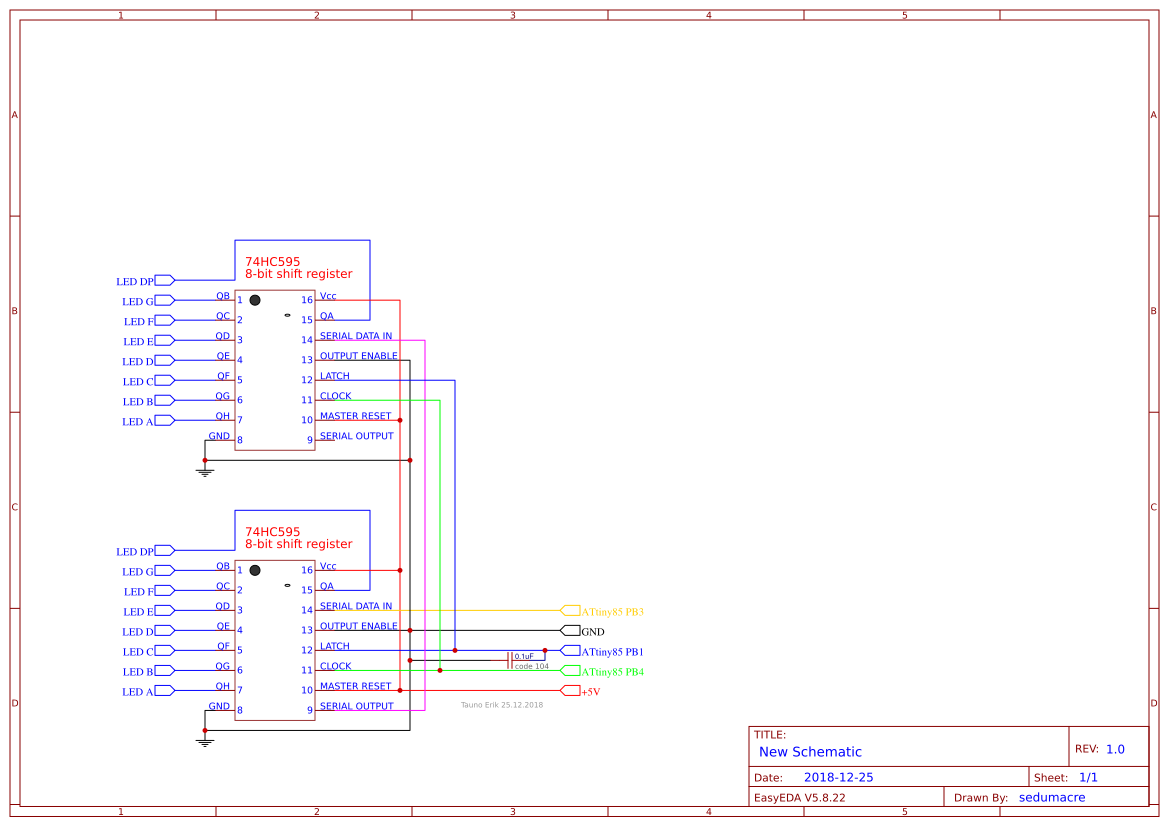This screenshot has height=827, width=1169.
Task: Click the ground symbol below the upper register
Action: tap(205, 468)
